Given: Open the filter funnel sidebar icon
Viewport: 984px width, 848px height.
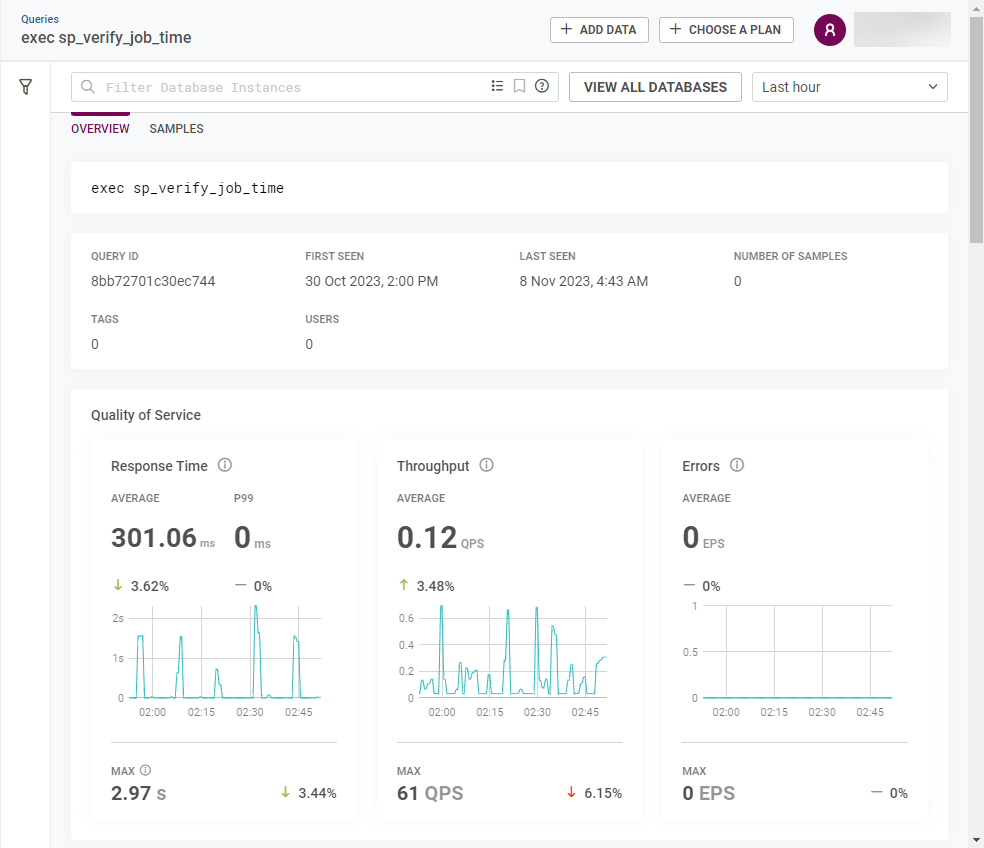Looking at the screenshot, I should tap(26, 87).
